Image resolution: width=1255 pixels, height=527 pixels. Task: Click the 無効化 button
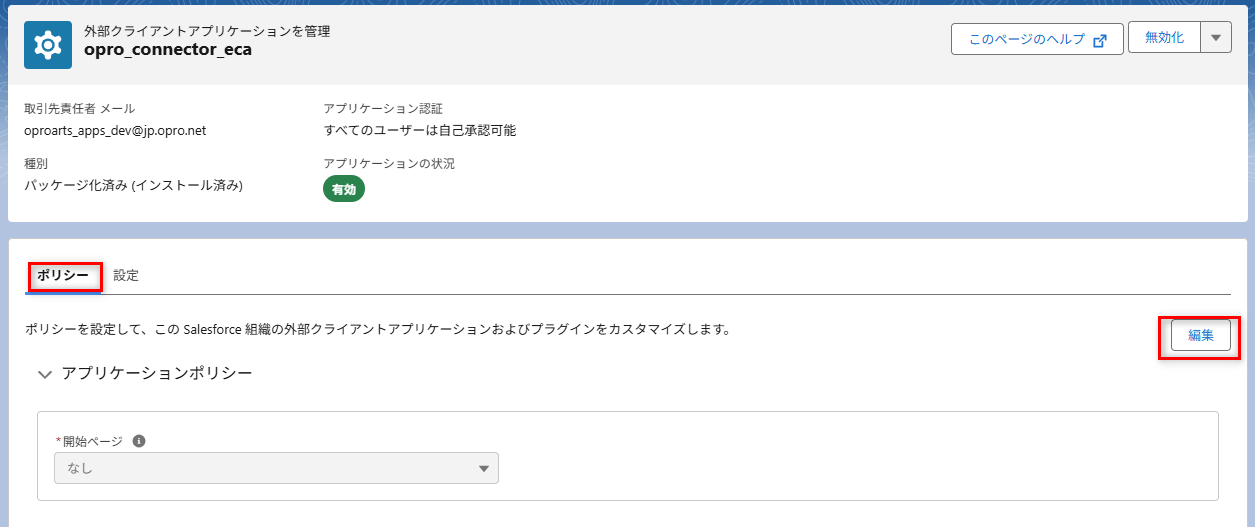[x=1164, y=38]
